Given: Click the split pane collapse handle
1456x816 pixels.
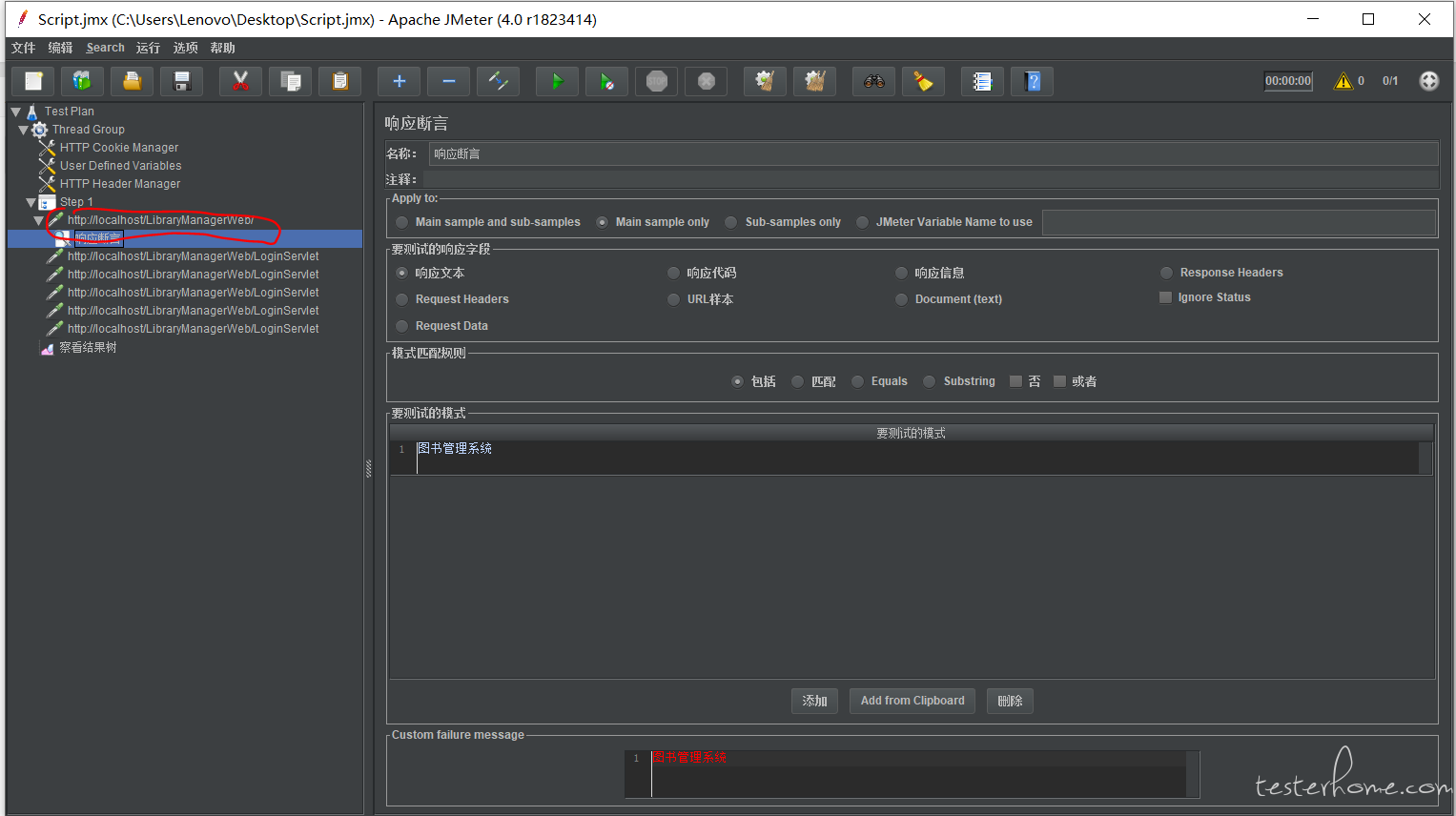Looking at the screenshot, I should coord(368,469).
